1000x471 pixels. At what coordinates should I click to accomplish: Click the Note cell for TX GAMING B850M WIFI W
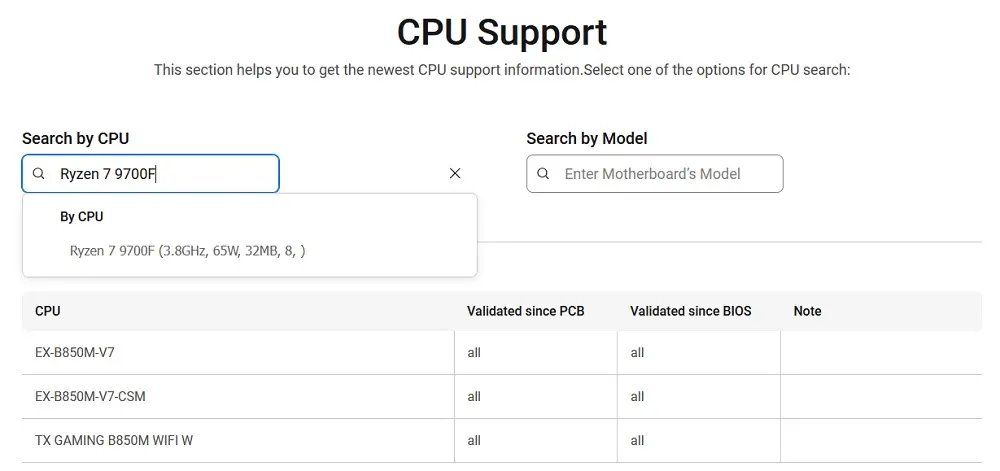click(x=880, y=441)
